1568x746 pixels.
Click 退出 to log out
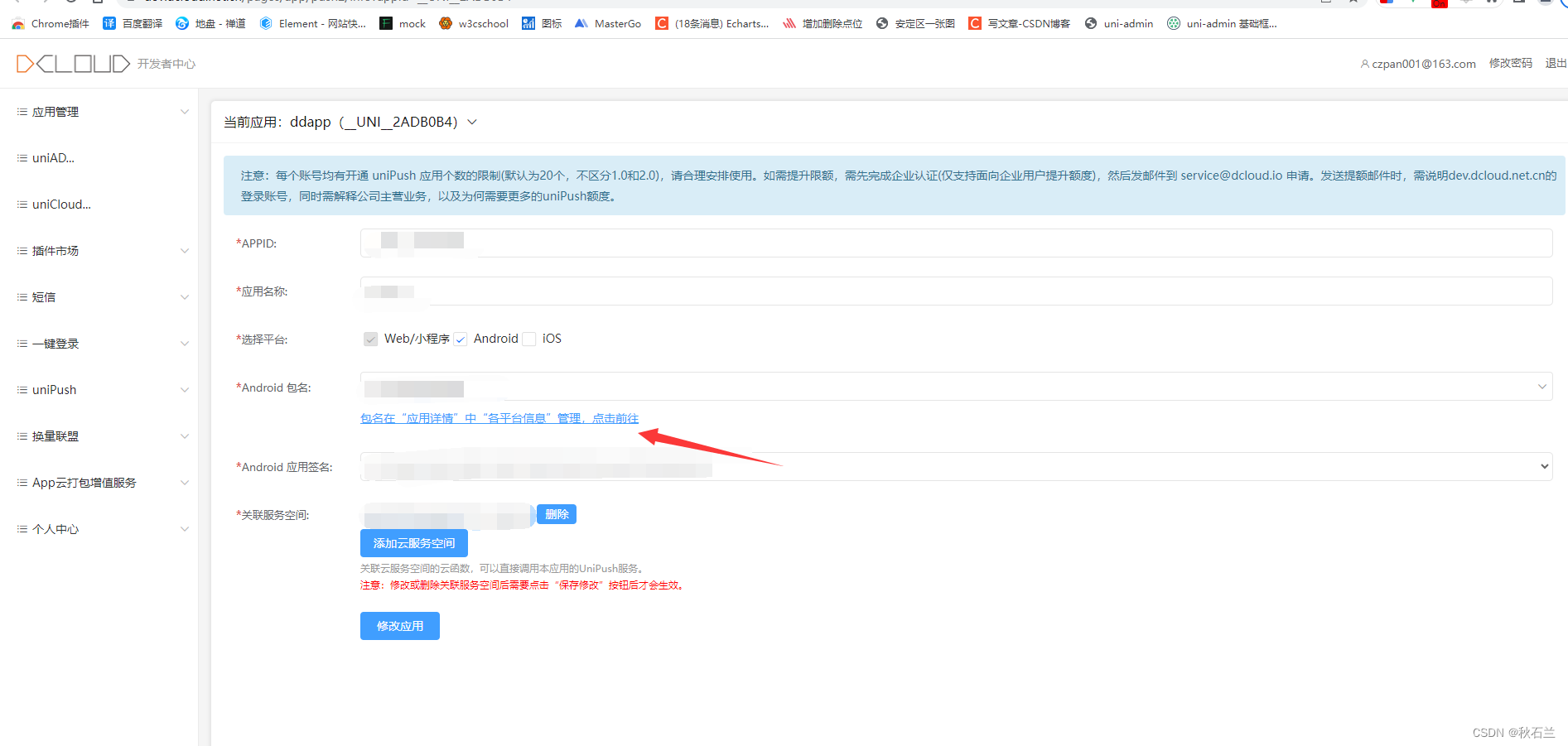[x=1556, y=63]
